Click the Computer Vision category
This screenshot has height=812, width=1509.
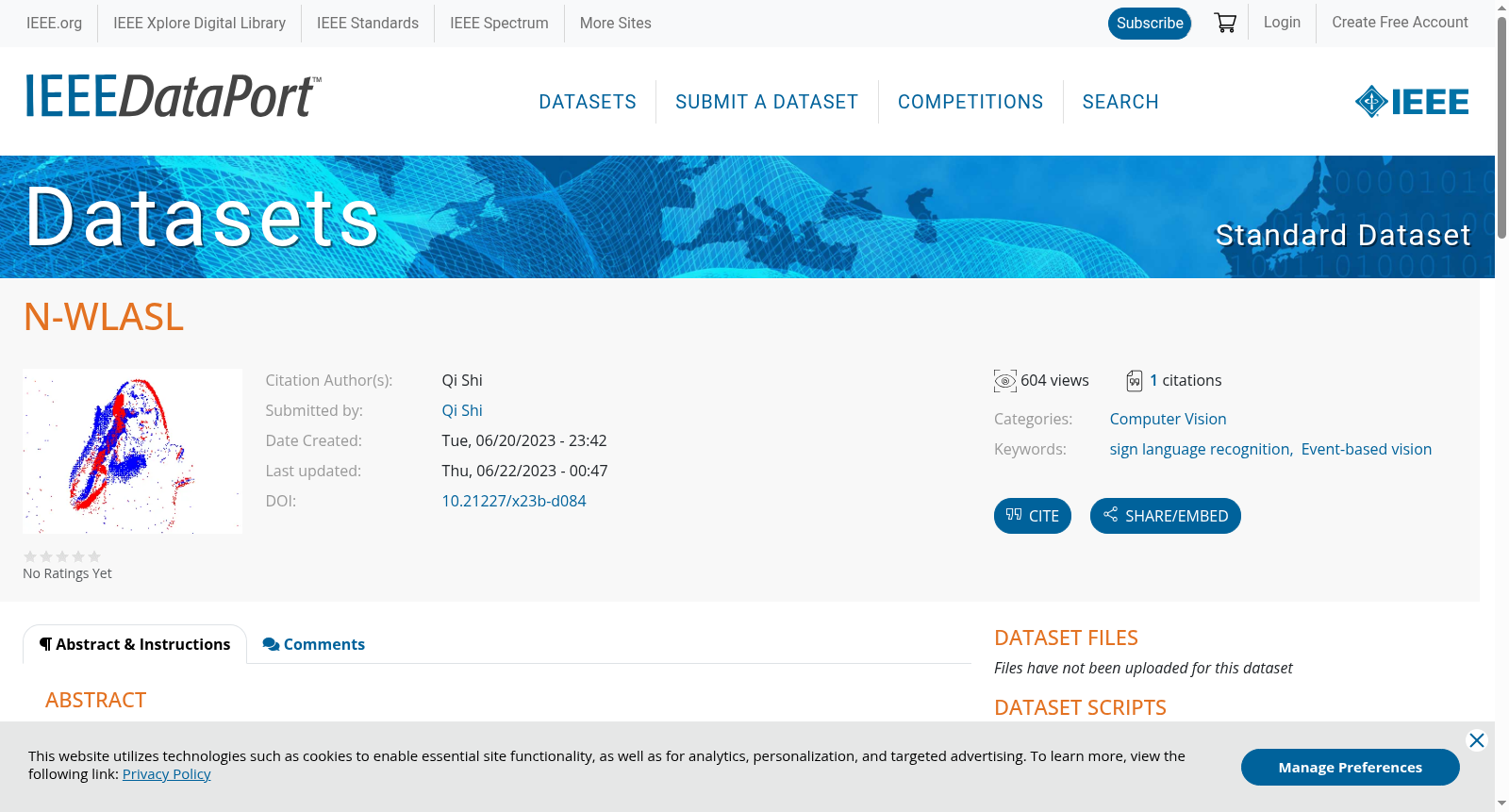click(x=1168, y=419)
